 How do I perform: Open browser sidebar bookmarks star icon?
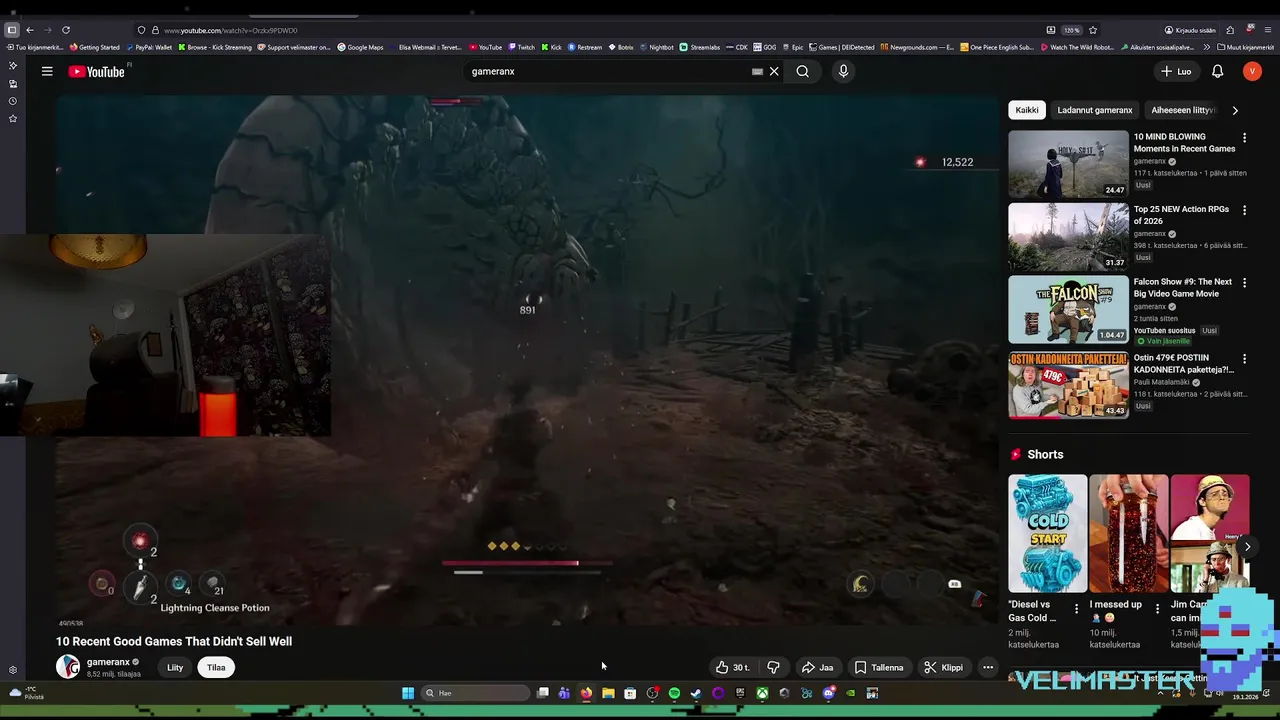pos(12,118)
